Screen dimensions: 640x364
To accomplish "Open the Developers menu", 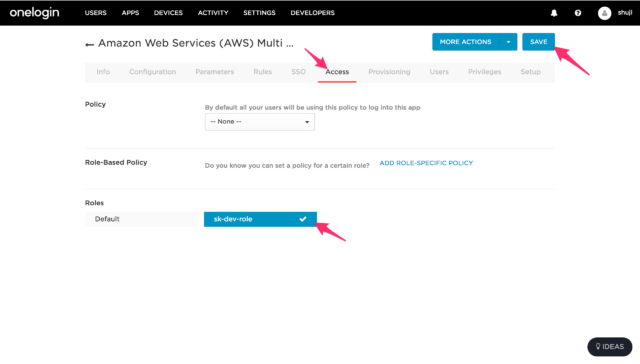I will [x=313, y=13].
